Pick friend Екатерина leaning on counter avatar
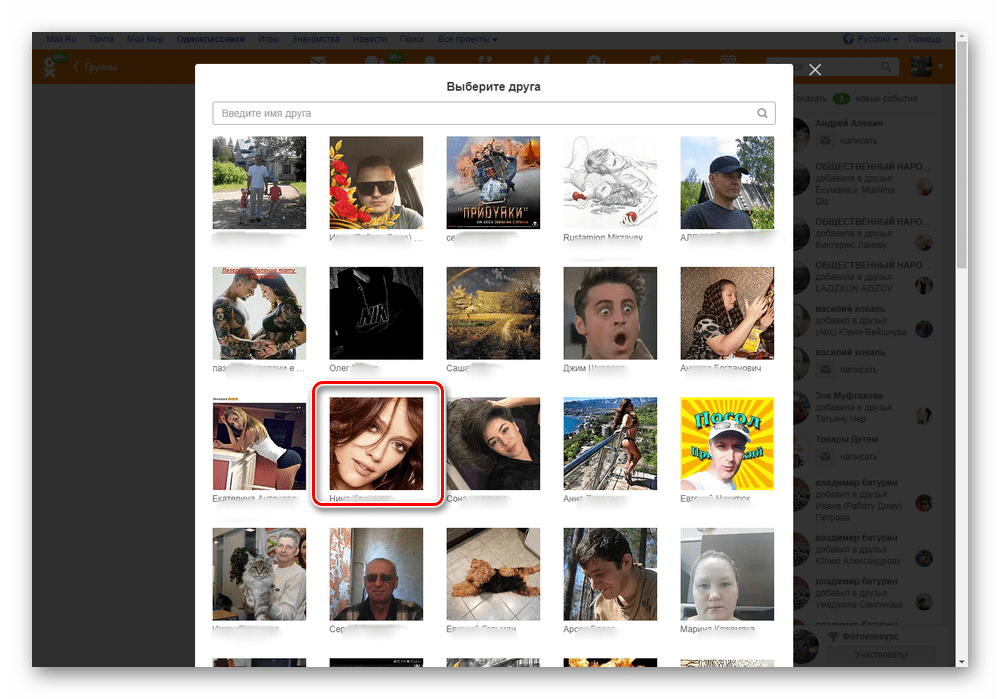Image resolution: width=1000 pixels, height=699 pixels. tap(259, 444)
